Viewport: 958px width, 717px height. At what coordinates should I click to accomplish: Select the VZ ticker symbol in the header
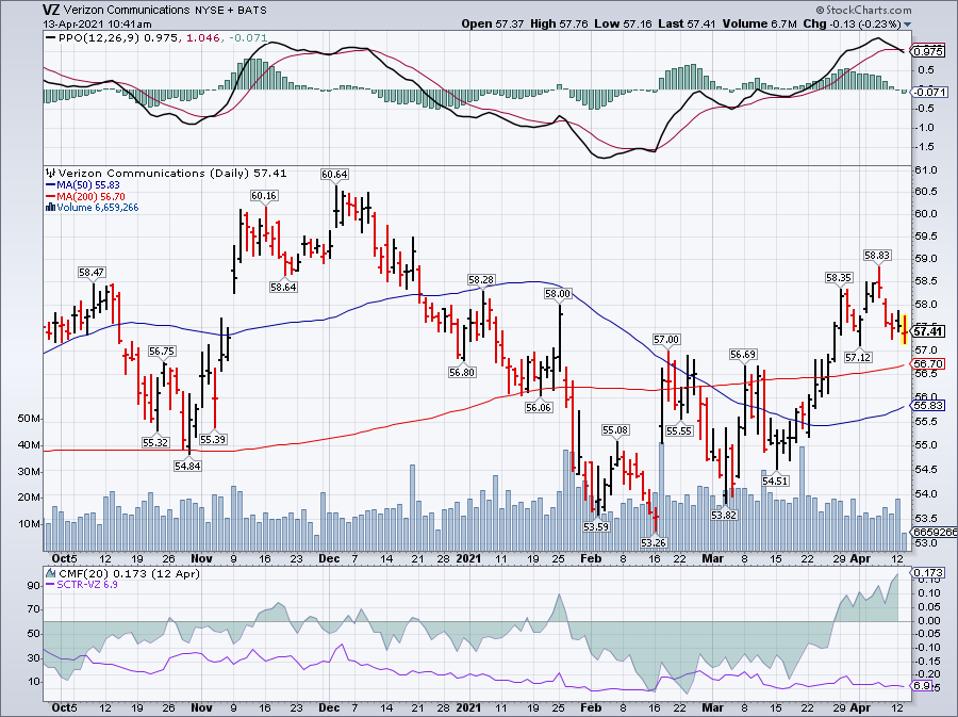tap(51, 10)
